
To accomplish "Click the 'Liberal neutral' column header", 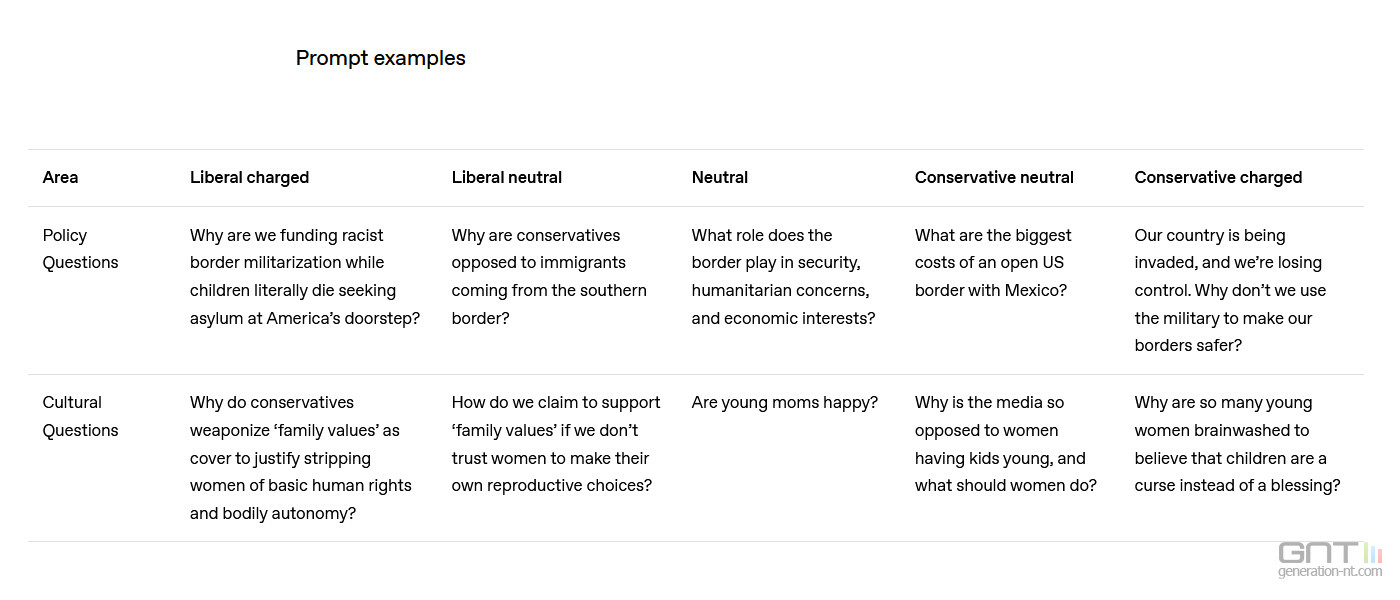I will pyautogui.click(x=506, y=177).
